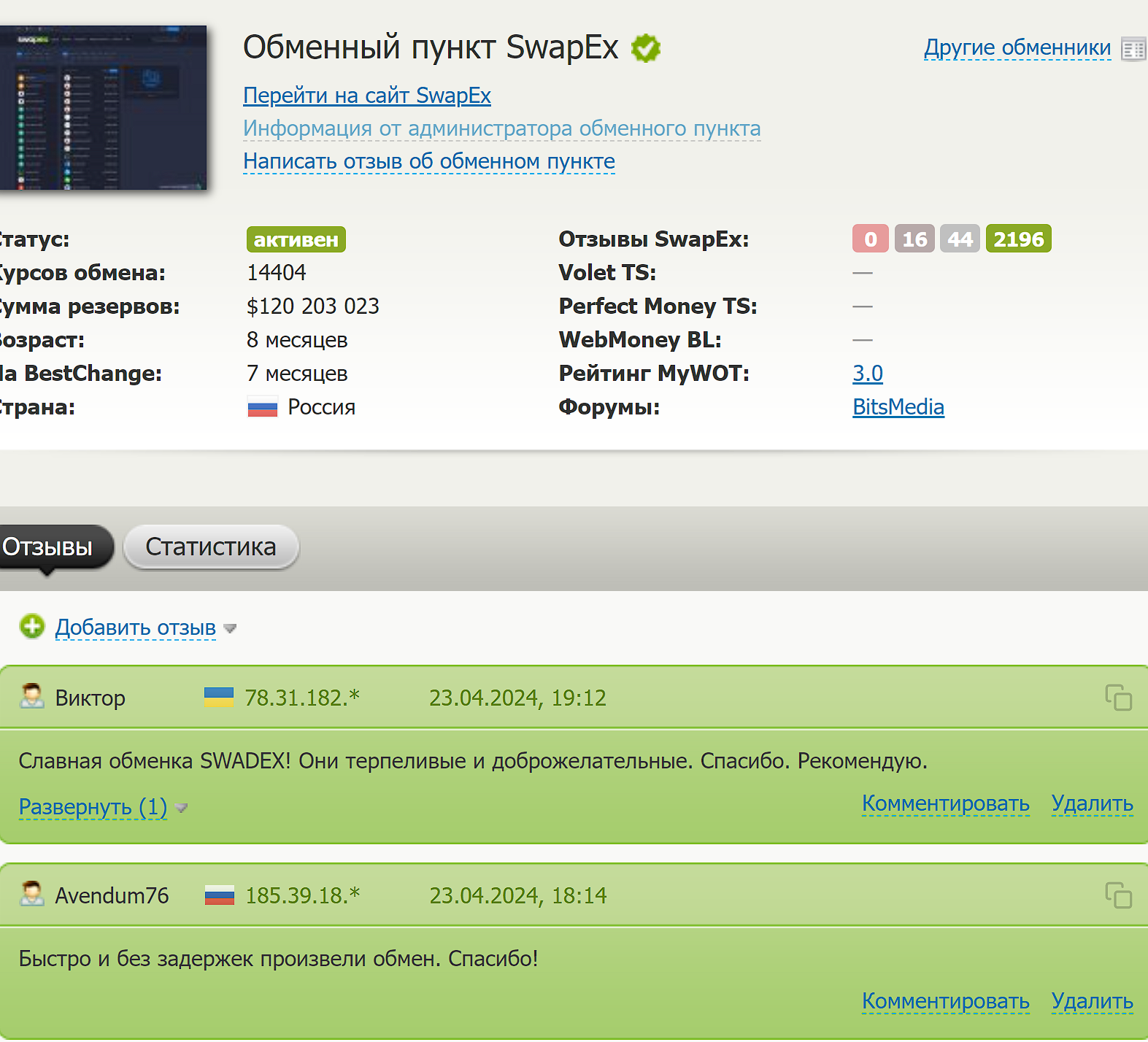Click the Добавить отзыв link
Image resolution: width=1148 pixels, height=1042 pixels.
136,628
